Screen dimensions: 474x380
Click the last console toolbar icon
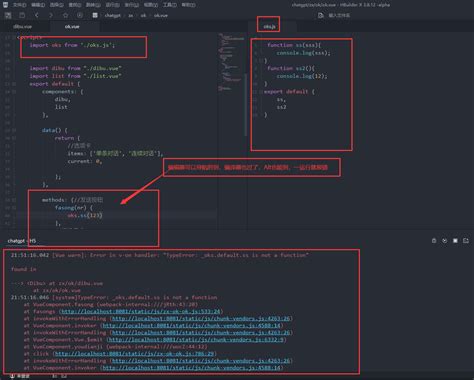click(466, 241)
